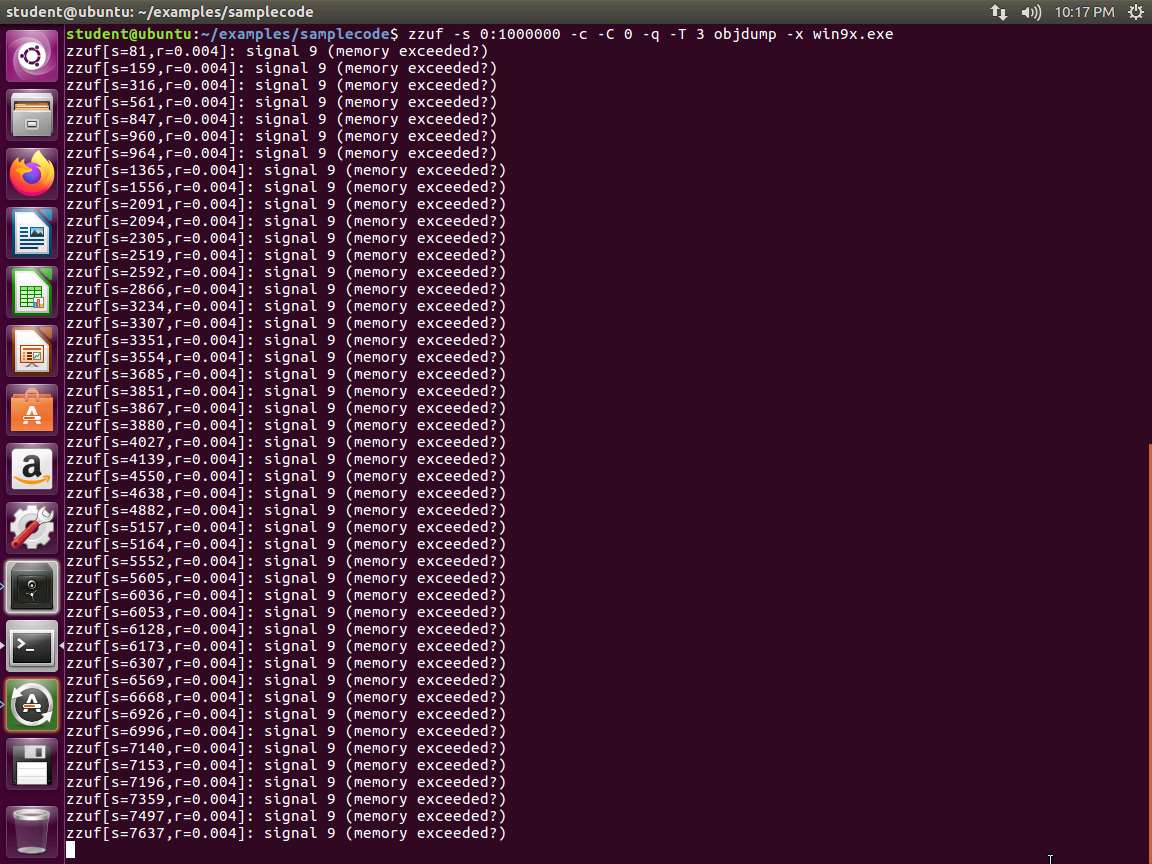Viewport: 1152px width, 864px height.
Task: Launch the Files manager from the launcher
Action: pyautogui.click(x=33, y=116)
